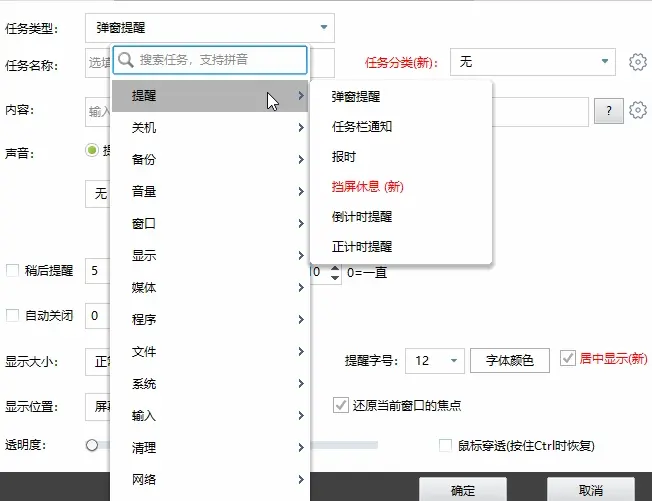
Task: Select 正计时提醒 from the submenu
Action: (x=401, y=247)
